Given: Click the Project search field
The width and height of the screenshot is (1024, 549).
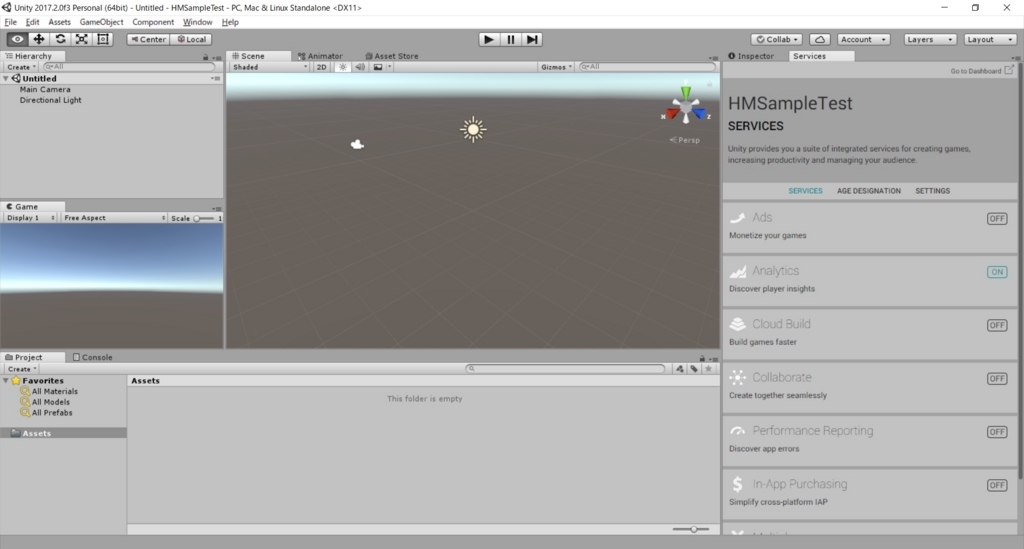Looking at the screenshot, I should [x=566, y=369].
